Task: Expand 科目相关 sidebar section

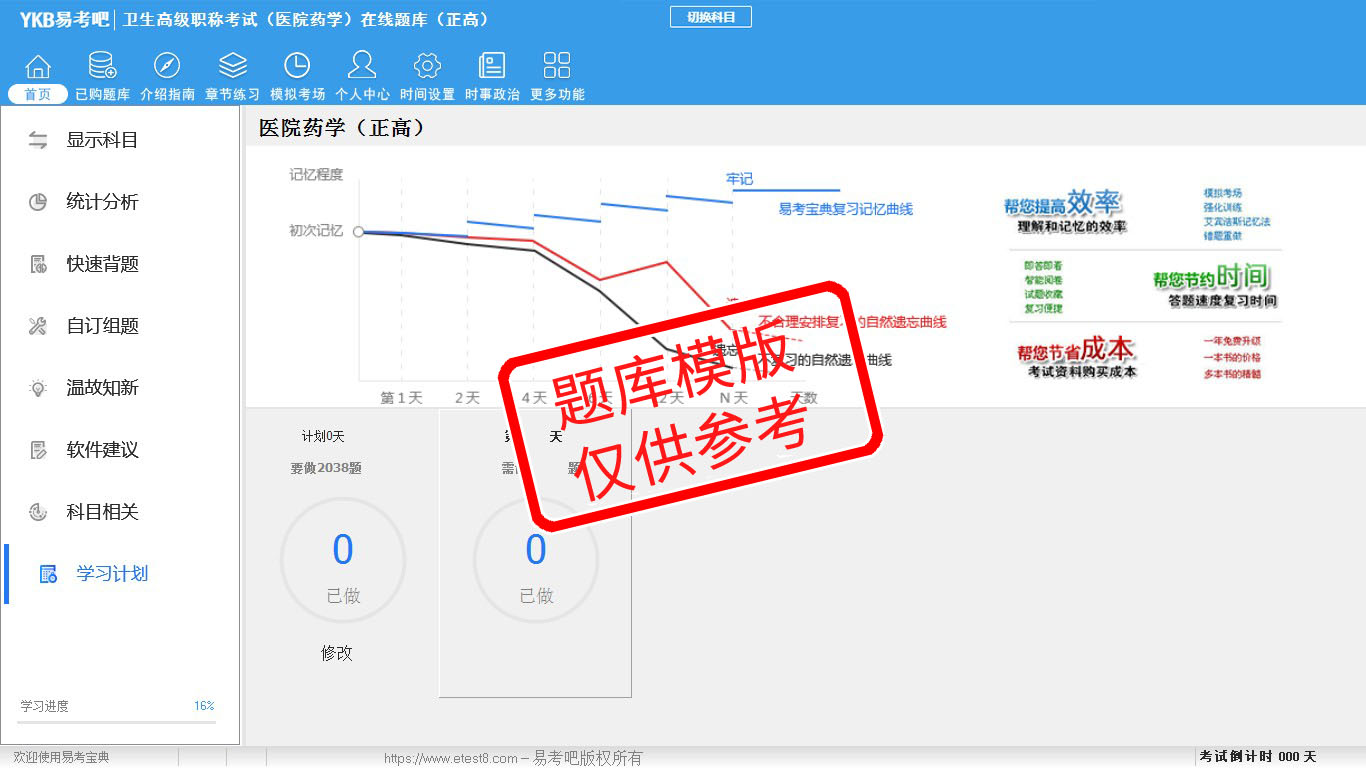Action: (102, 512)
